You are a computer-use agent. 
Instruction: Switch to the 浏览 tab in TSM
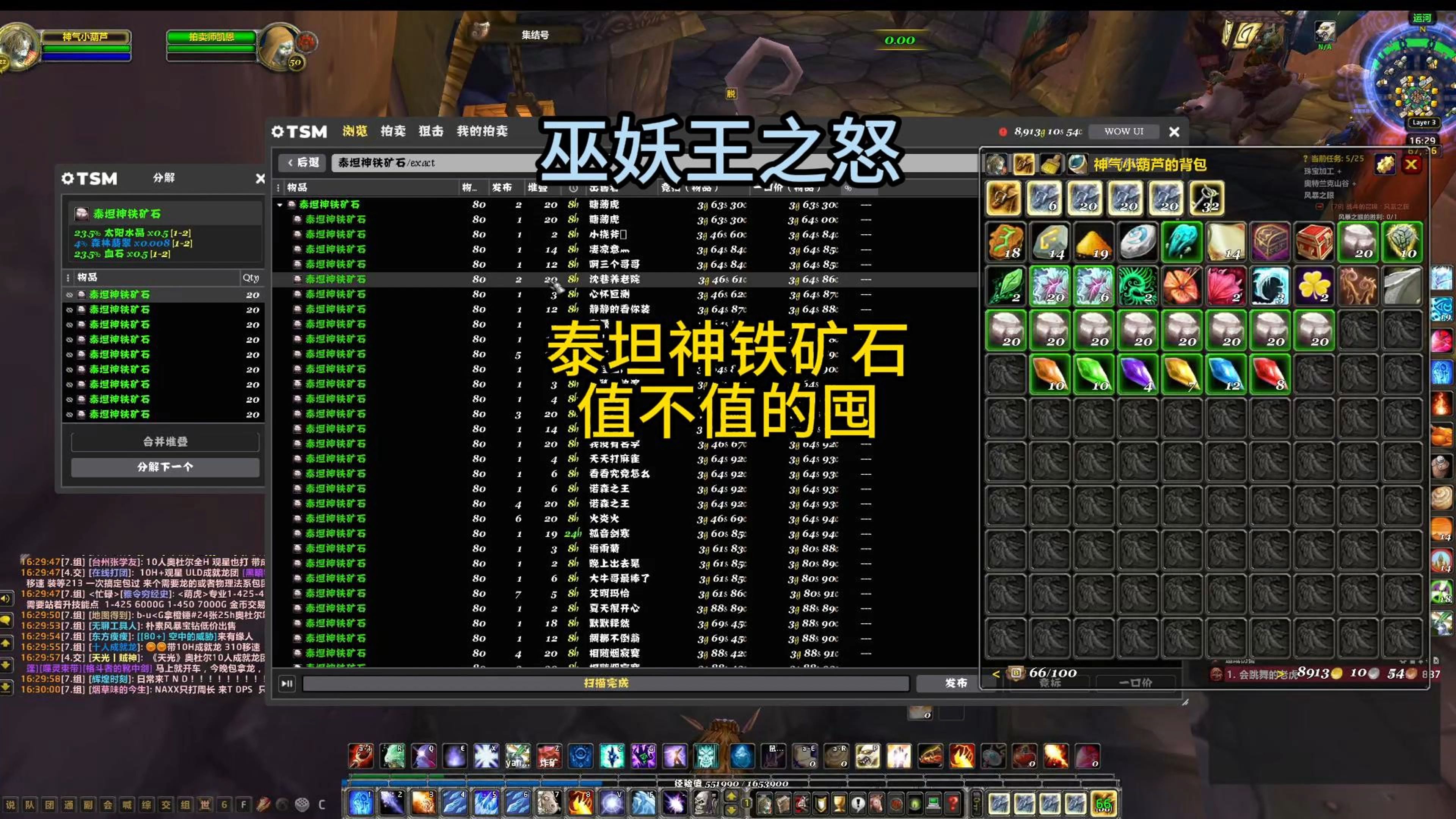pos(355,131)
